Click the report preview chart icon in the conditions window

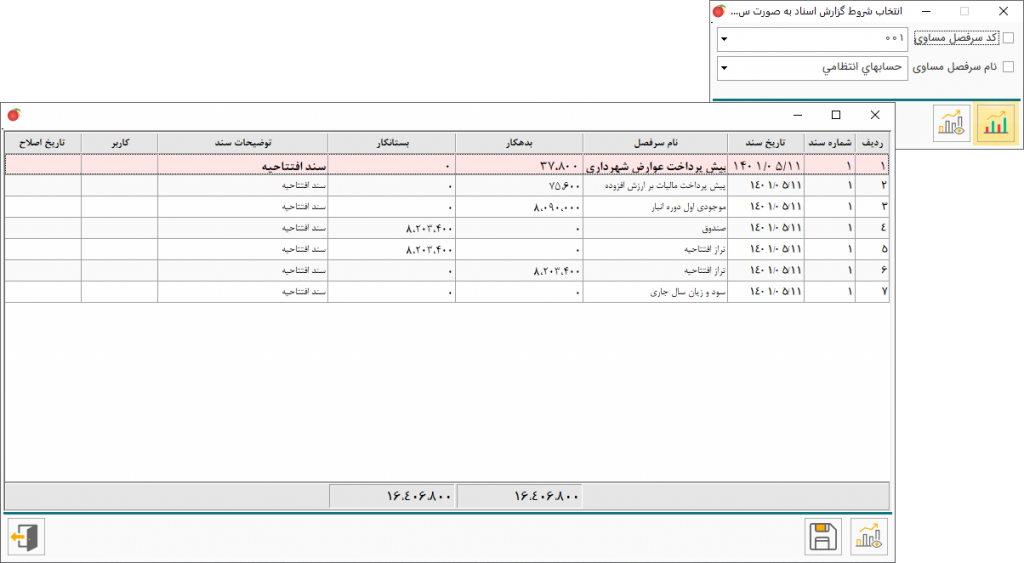point(952,123)
